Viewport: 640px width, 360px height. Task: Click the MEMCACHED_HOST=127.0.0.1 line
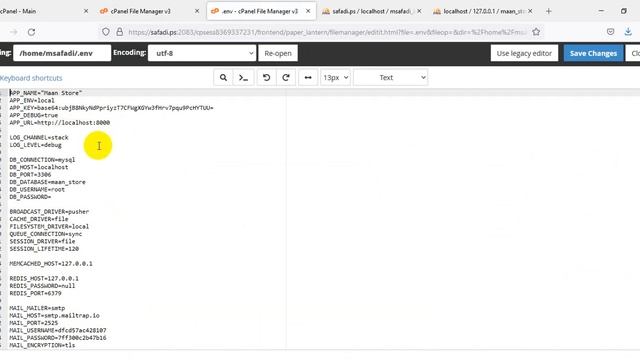coord(51,264)
